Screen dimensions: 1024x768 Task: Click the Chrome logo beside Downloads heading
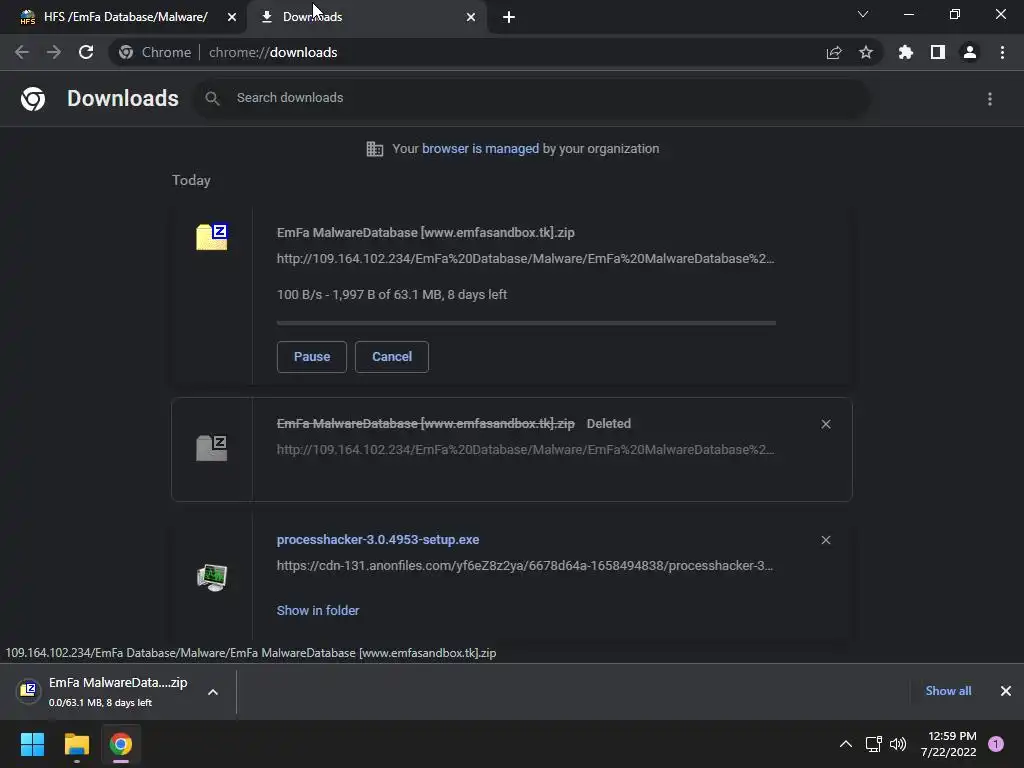click(33, 99)
